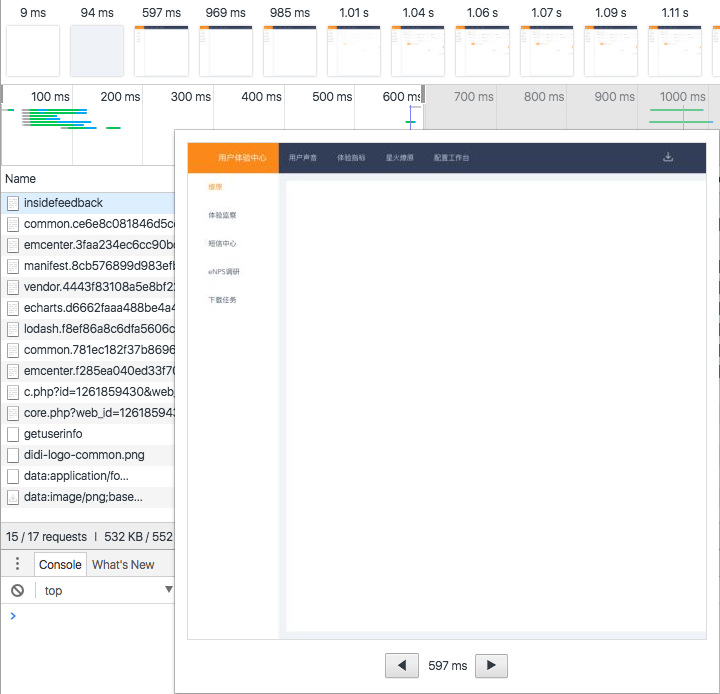Click the clear console icon
720x694 pixels.
coord(17,591)
